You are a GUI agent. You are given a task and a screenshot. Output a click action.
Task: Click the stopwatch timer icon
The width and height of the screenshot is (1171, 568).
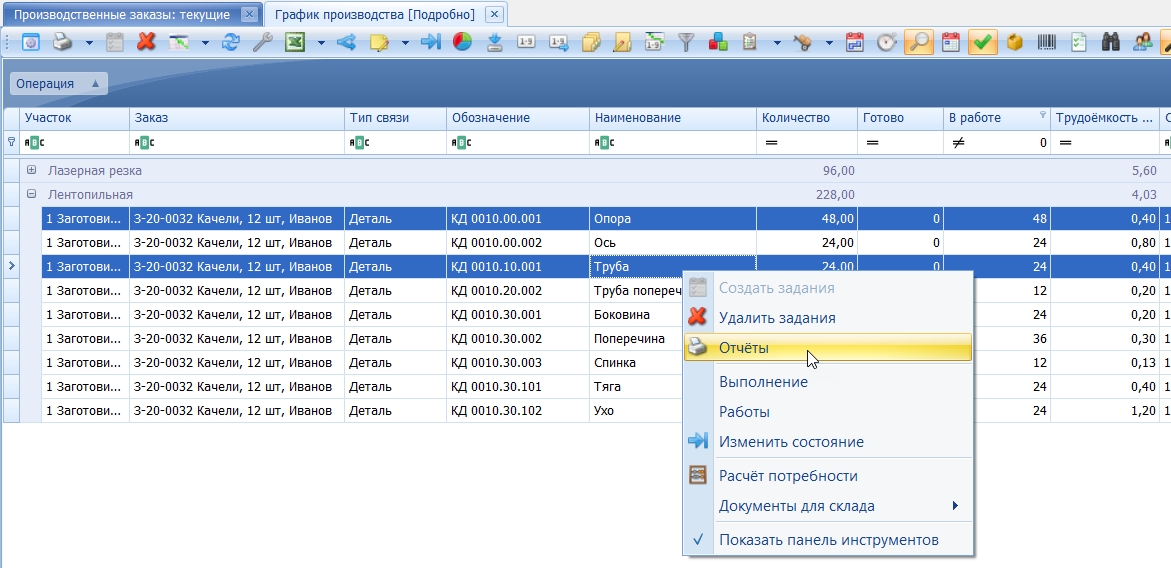tap(886, 43)
